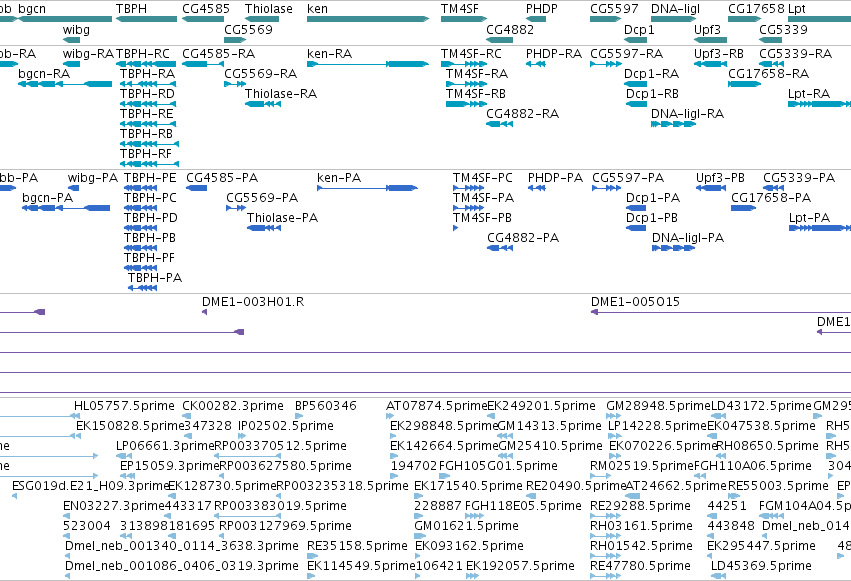Select the TBPH-RD transcript
The width and height of the screenshot is (851, 581).
point(148,104)
